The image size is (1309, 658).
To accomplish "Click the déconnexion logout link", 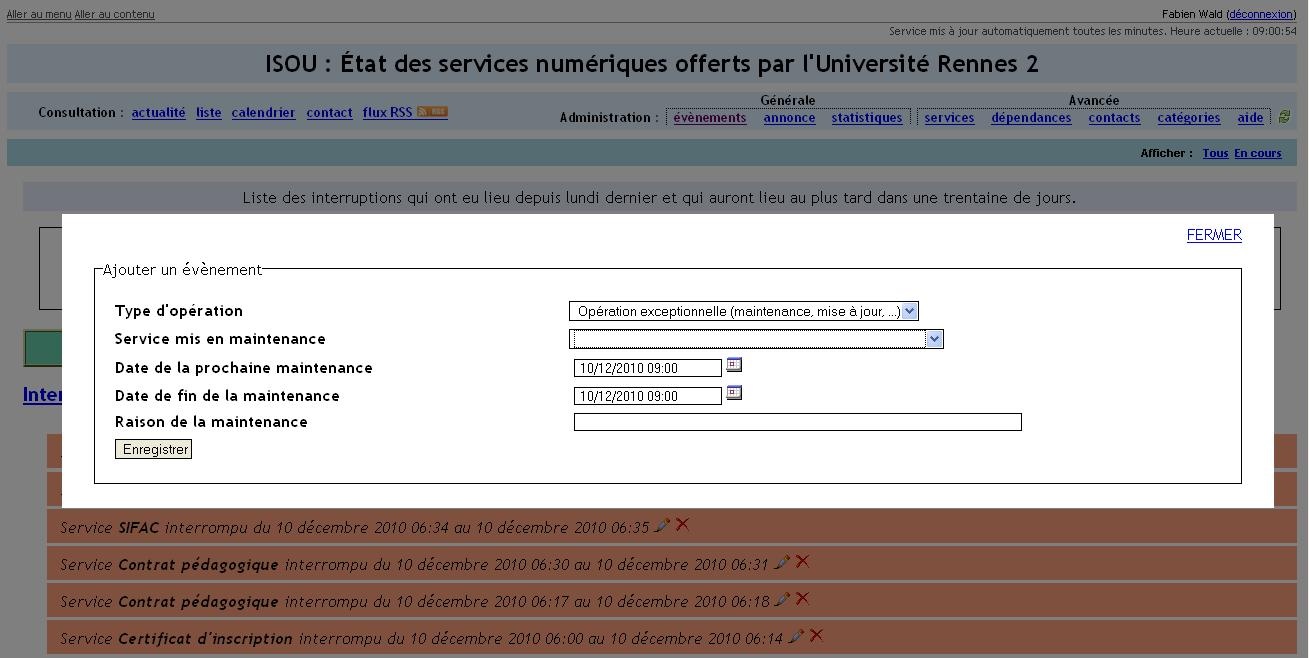I will 1260,14.
